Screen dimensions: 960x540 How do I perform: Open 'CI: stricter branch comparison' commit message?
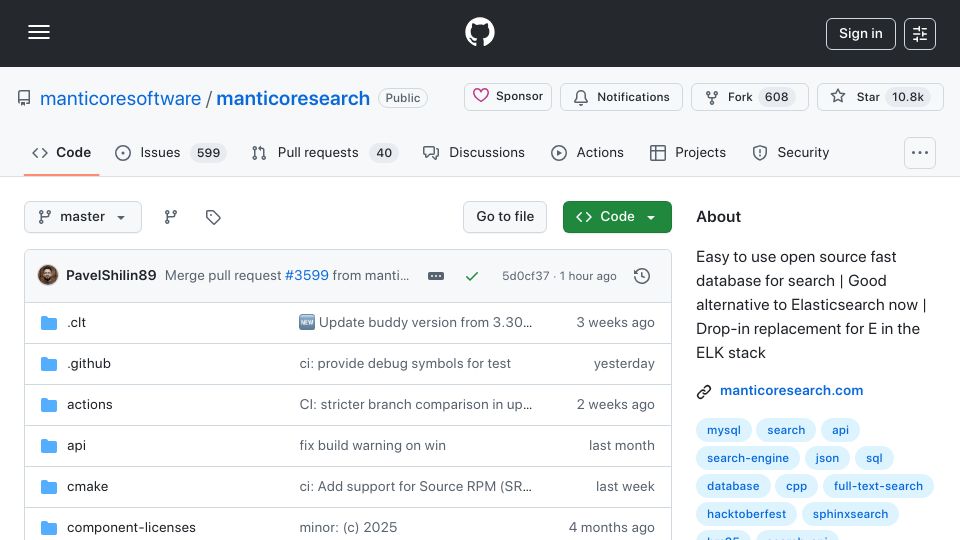[416, 405]
